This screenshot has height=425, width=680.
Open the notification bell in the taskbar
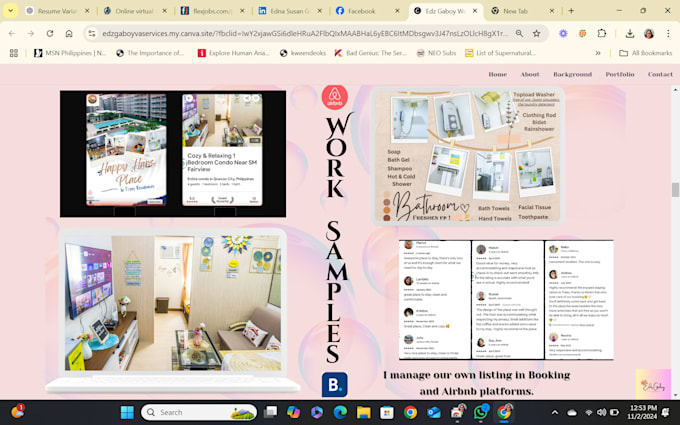click(x=666, y=412)
